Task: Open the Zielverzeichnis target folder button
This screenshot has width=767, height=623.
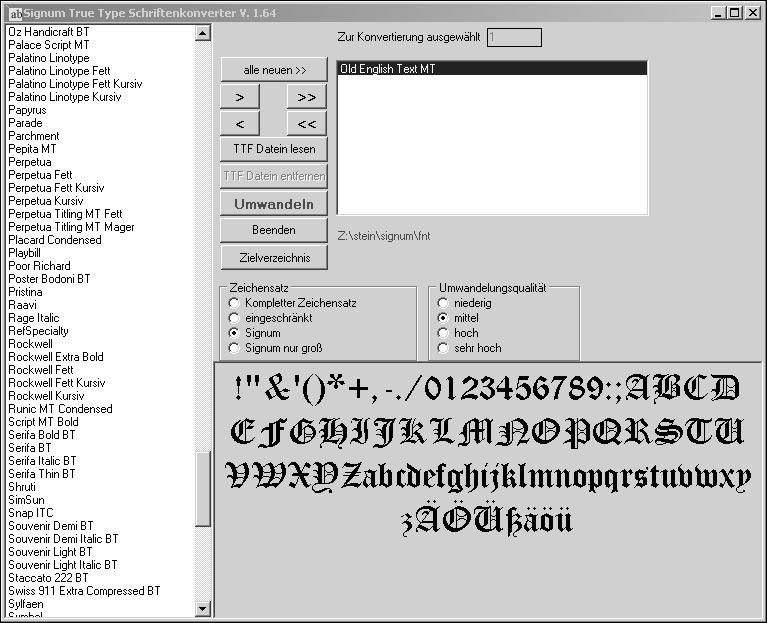Action: [274, 258]
